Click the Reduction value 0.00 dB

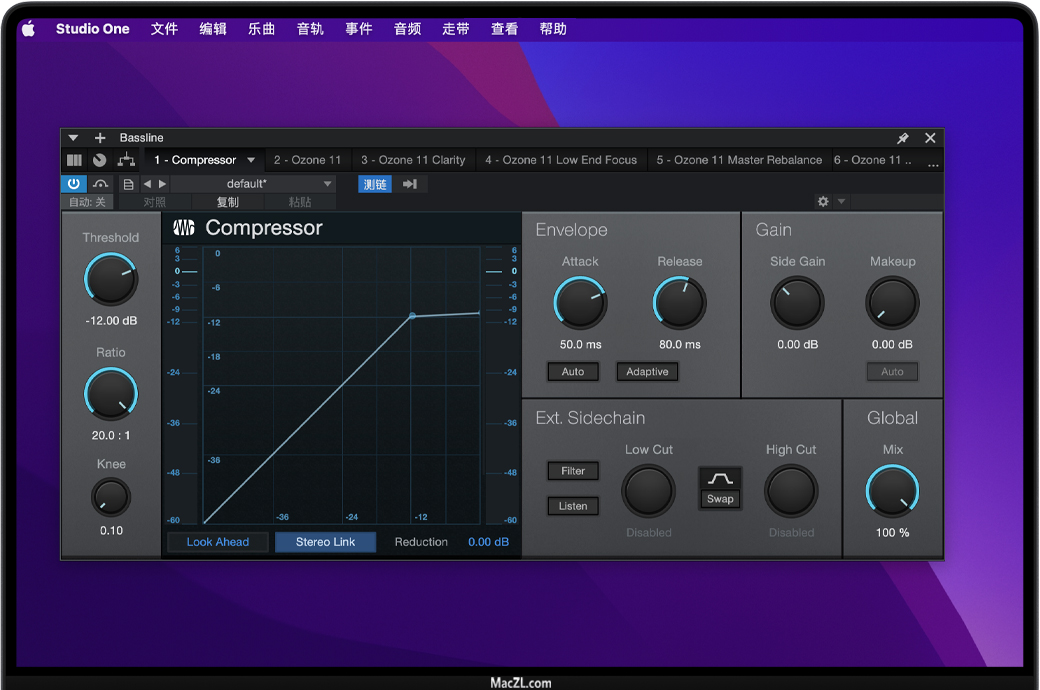point(488,542)
